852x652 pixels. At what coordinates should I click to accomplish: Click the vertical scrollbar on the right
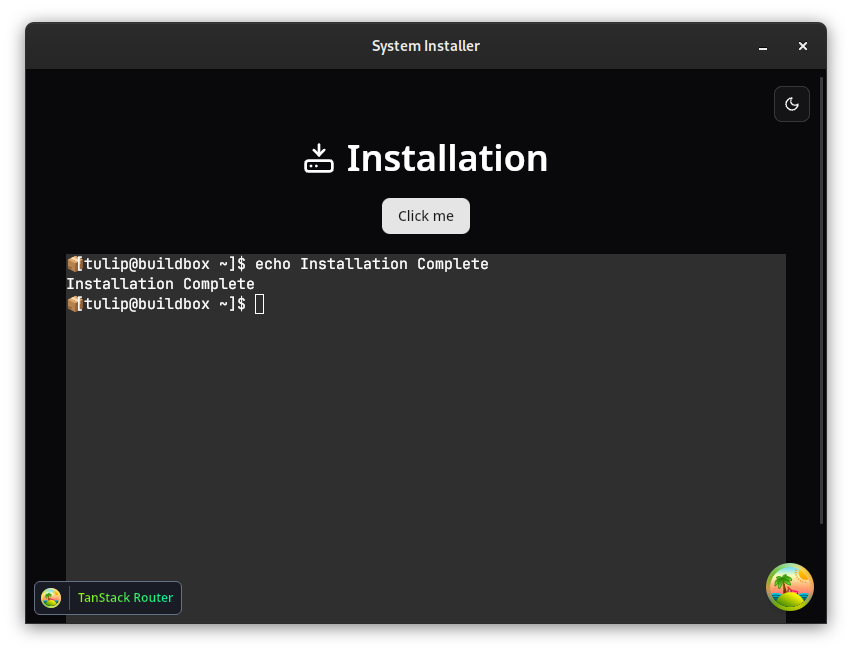click(822, 300)
